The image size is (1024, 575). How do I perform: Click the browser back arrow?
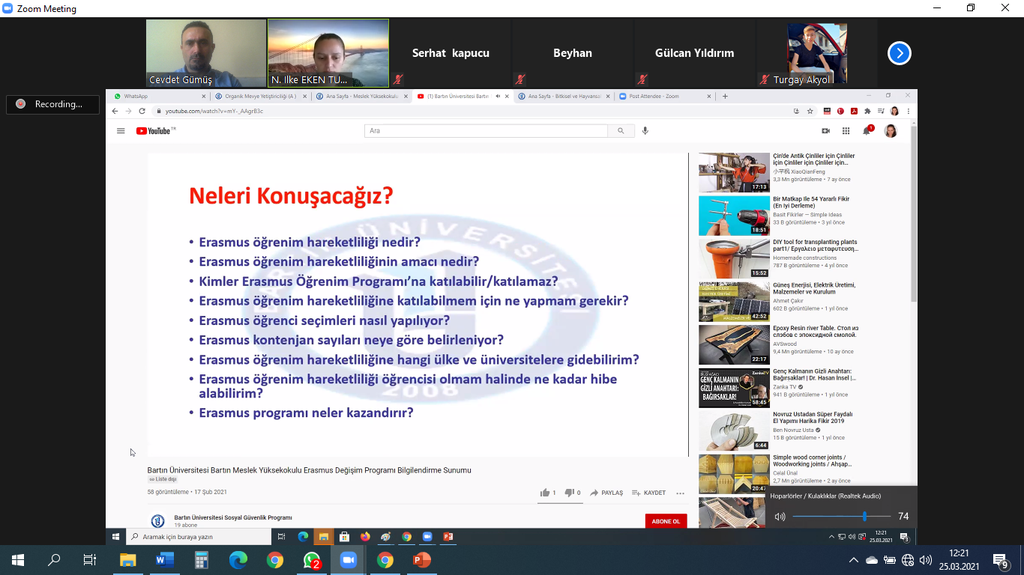point(115,111)
